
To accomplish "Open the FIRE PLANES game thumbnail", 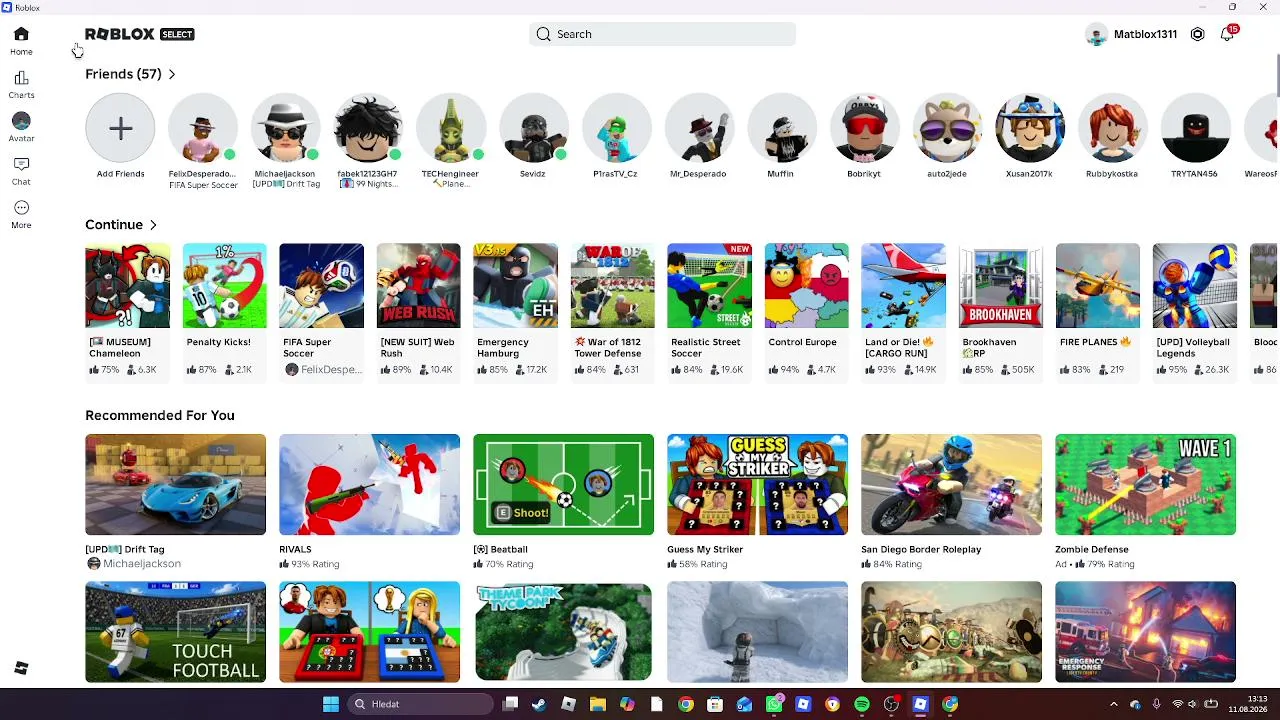I will [x=1097, y=286].
